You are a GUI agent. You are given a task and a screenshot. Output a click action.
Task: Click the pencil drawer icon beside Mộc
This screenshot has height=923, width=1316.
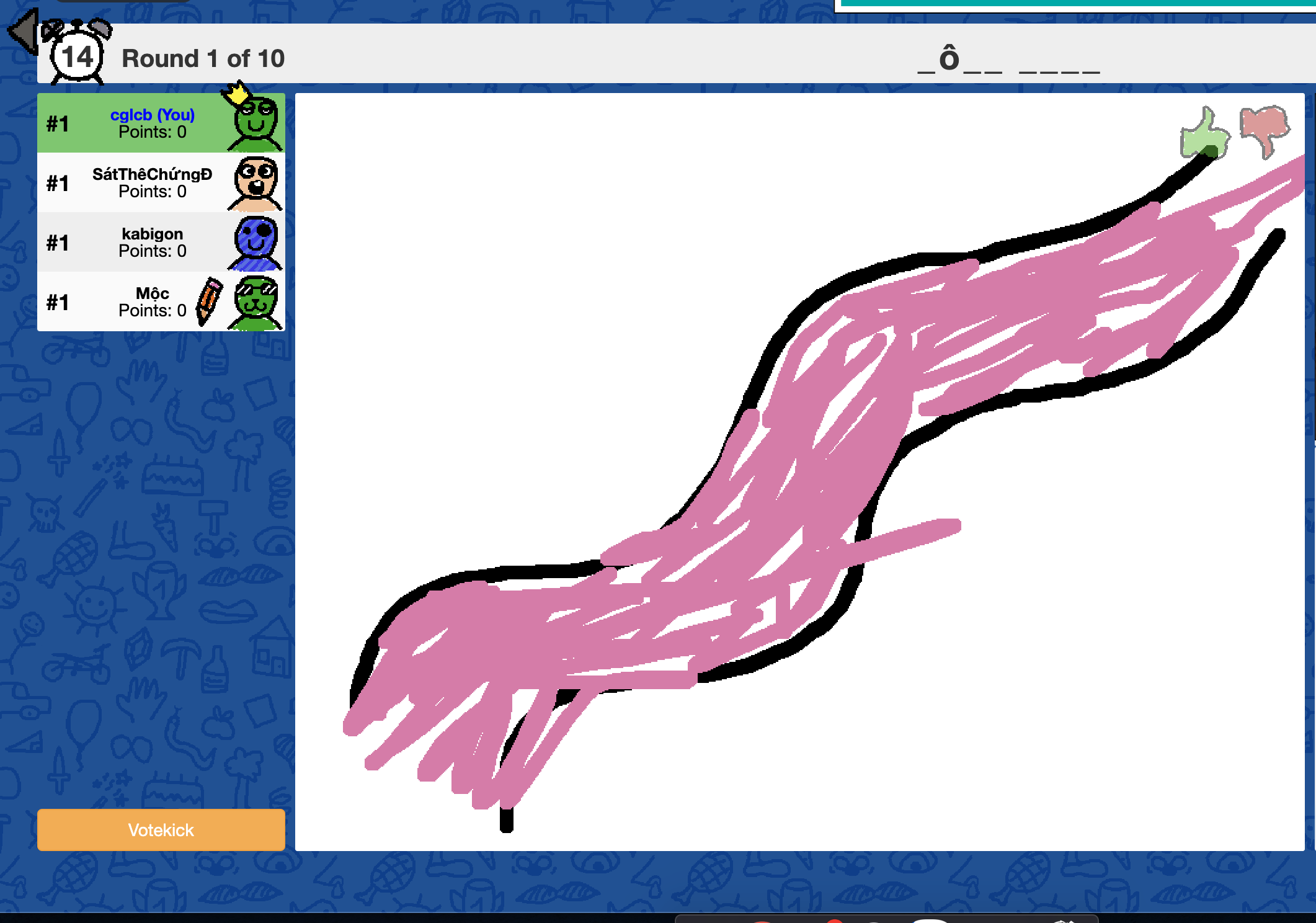tap(209, 300)
